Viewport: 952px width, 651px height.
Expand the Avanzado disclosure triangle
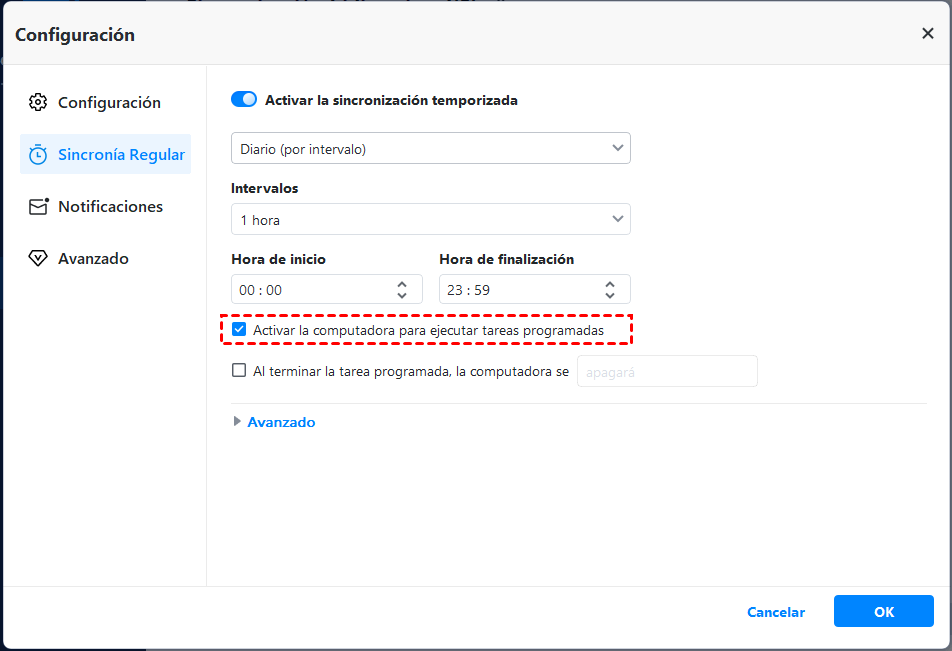click(x=237, y=422)
